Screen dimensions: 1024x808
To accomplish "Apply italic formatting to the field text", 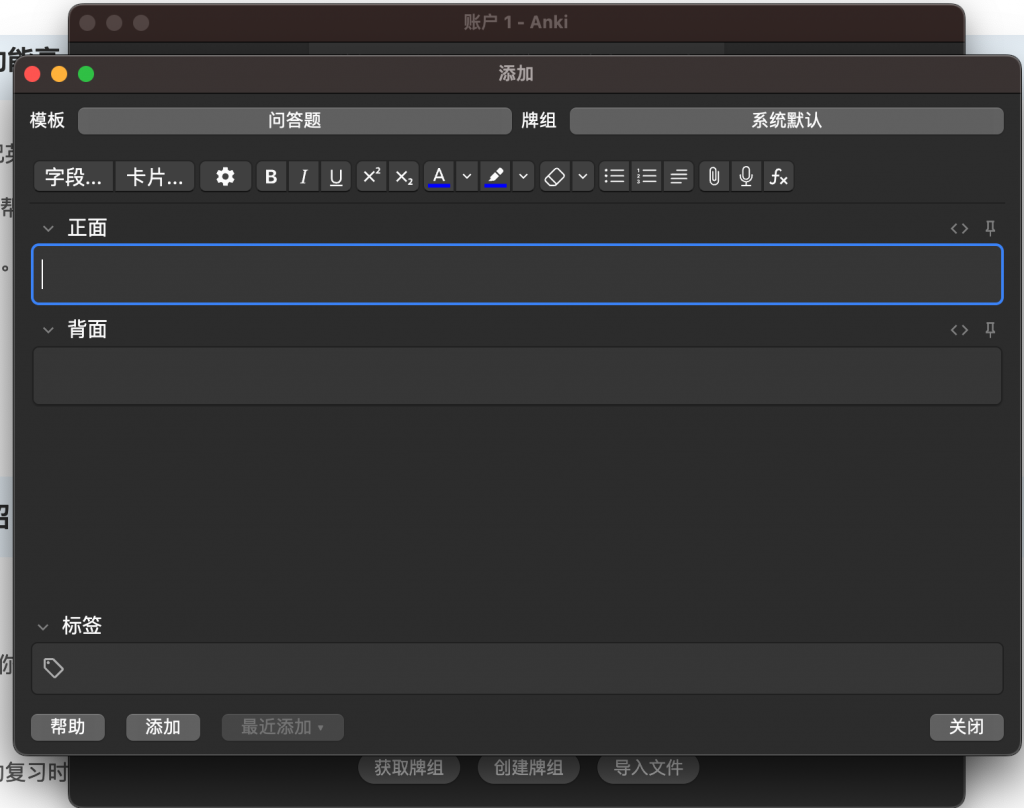I will pos(304,176).
